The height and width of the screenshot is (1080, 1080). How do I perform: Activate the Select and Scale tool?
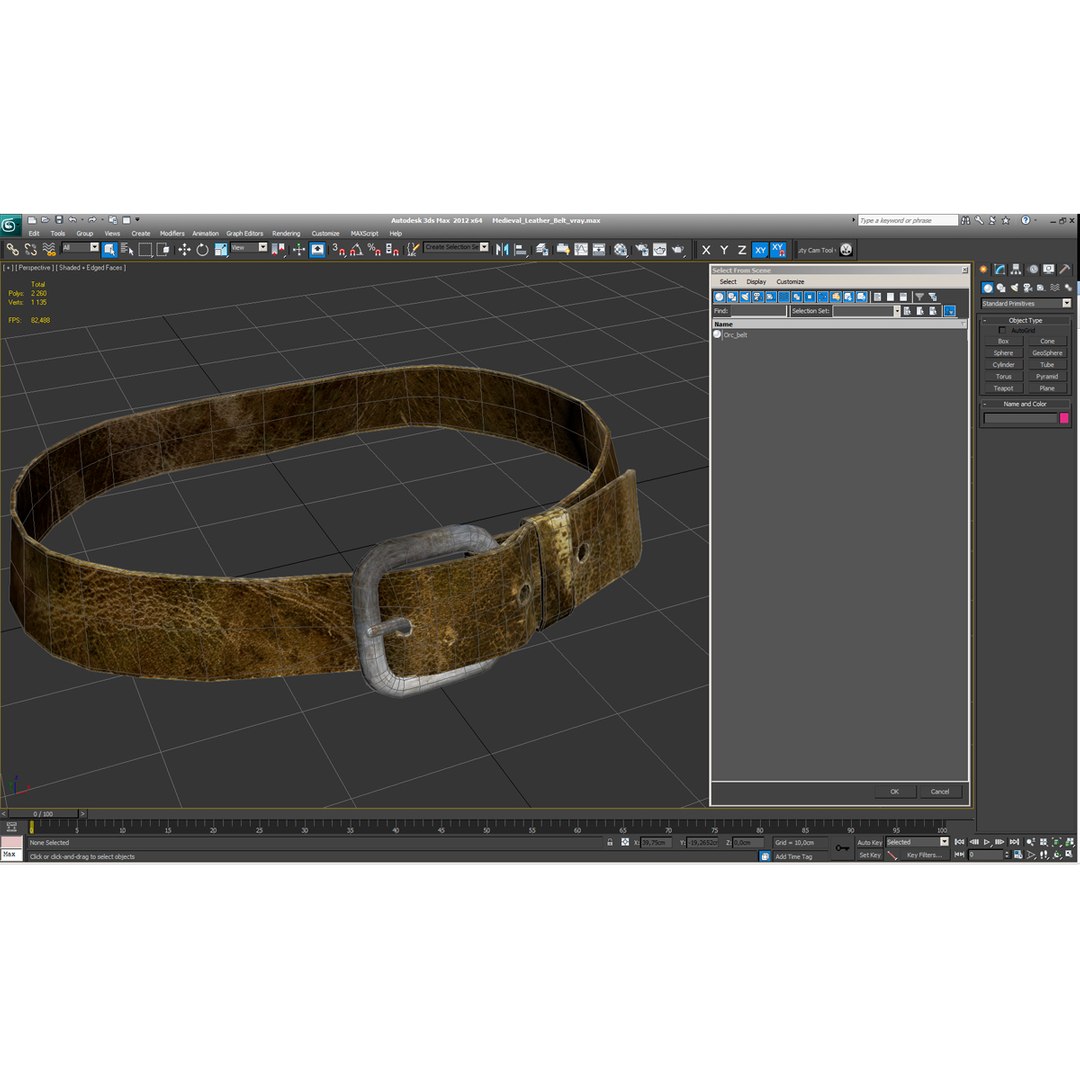(220, 249)
